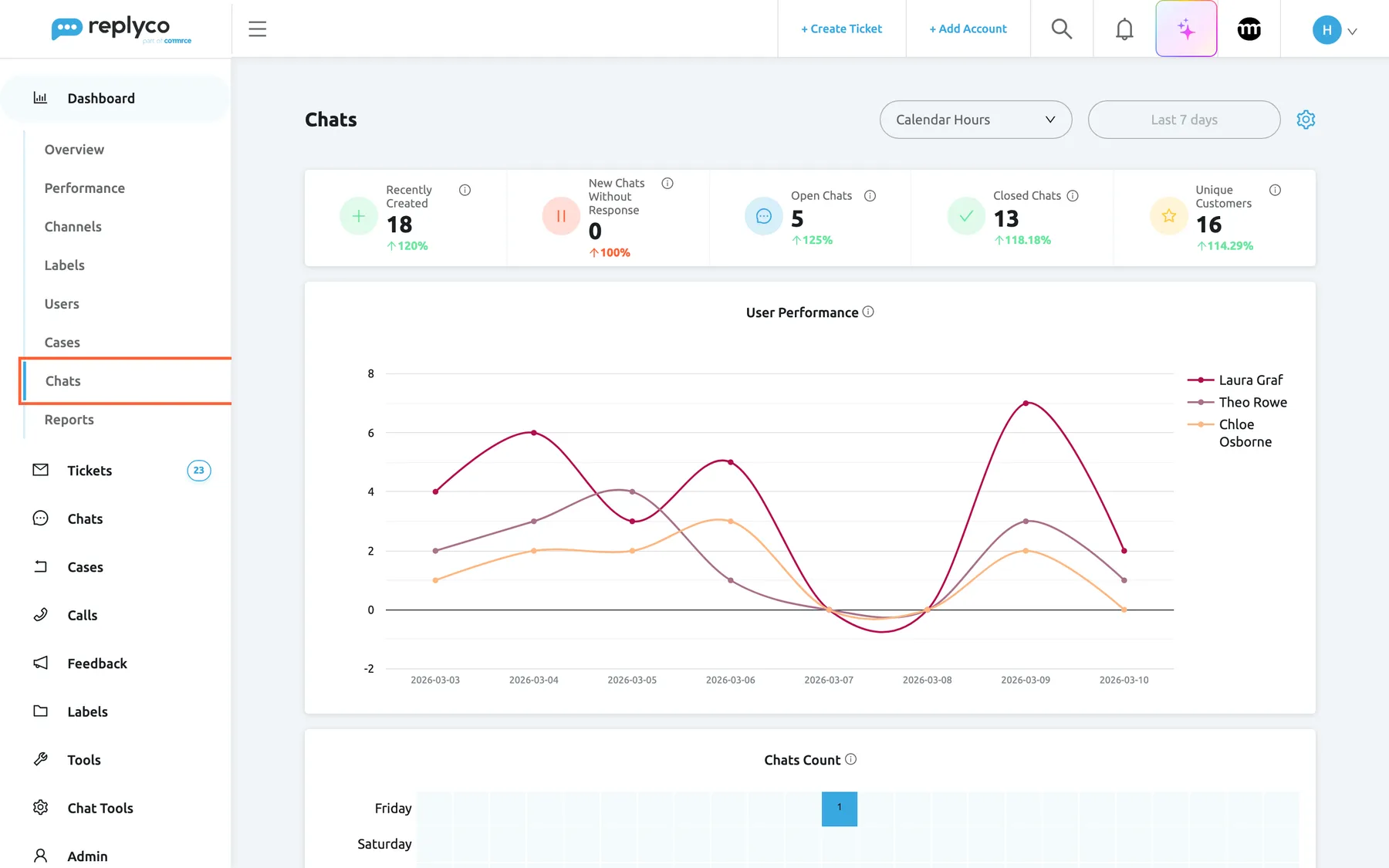Open the Calendar Hours dropdown

[x=975, y=120]
